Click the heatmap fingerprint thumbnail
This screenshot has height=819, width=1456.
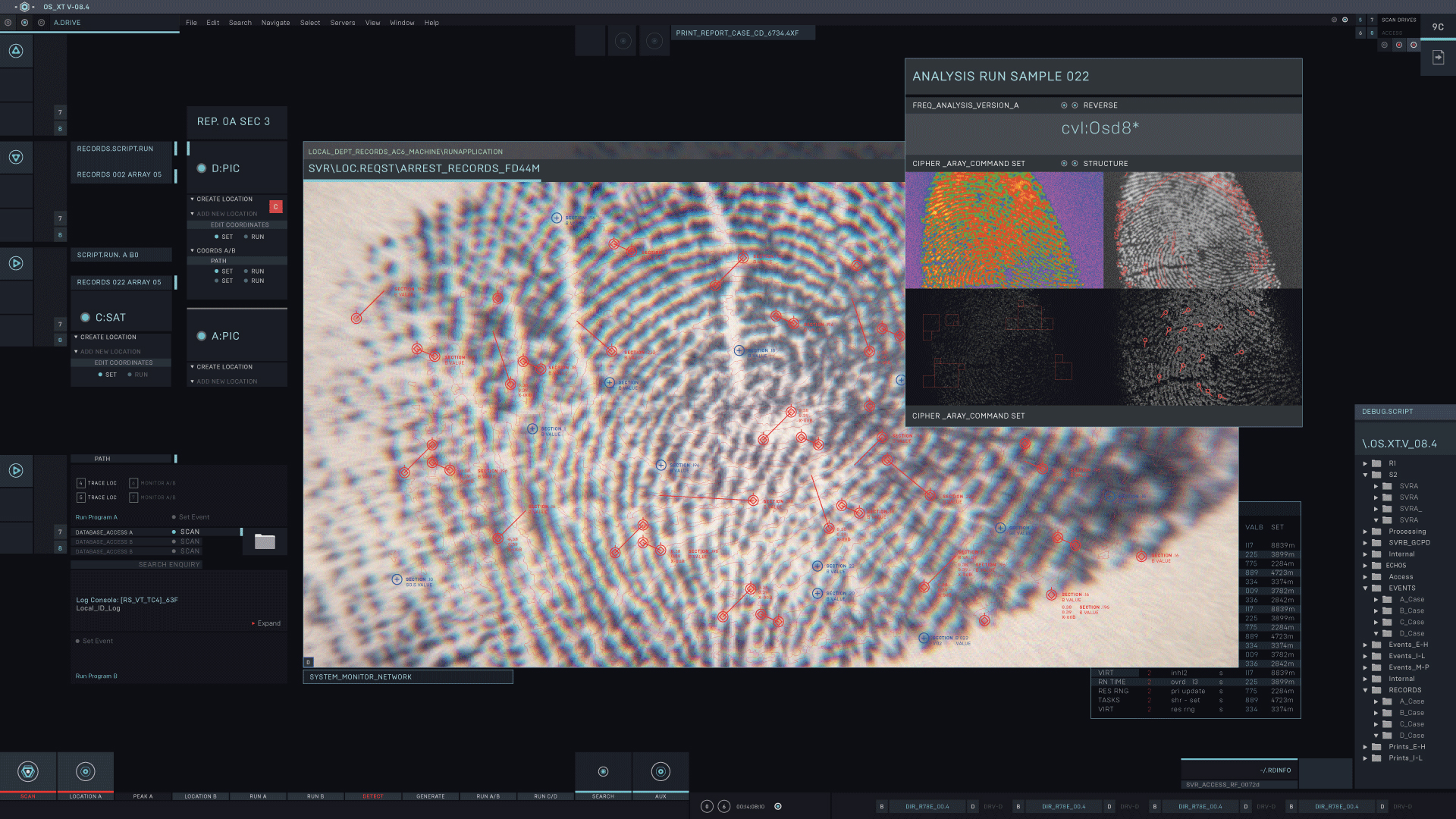point(1004,231)
